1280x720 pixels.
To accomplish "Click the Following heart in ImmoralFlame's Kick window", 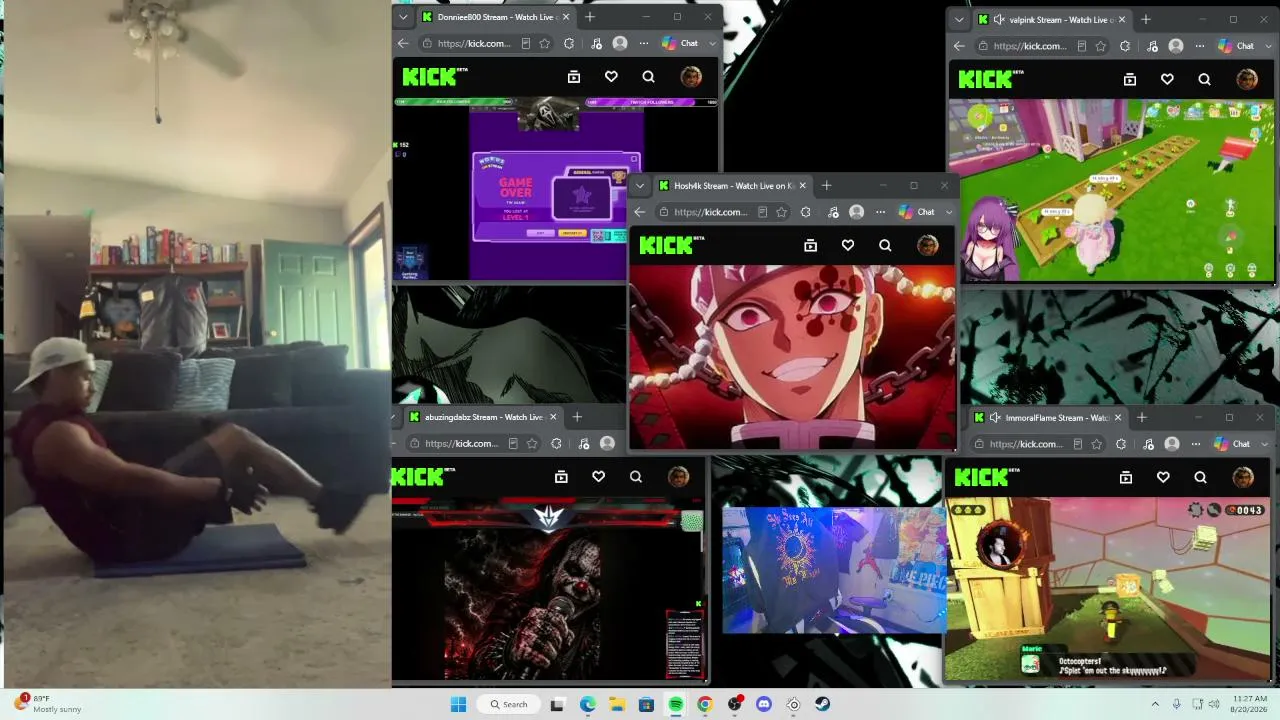I will tap(1163, 477).
